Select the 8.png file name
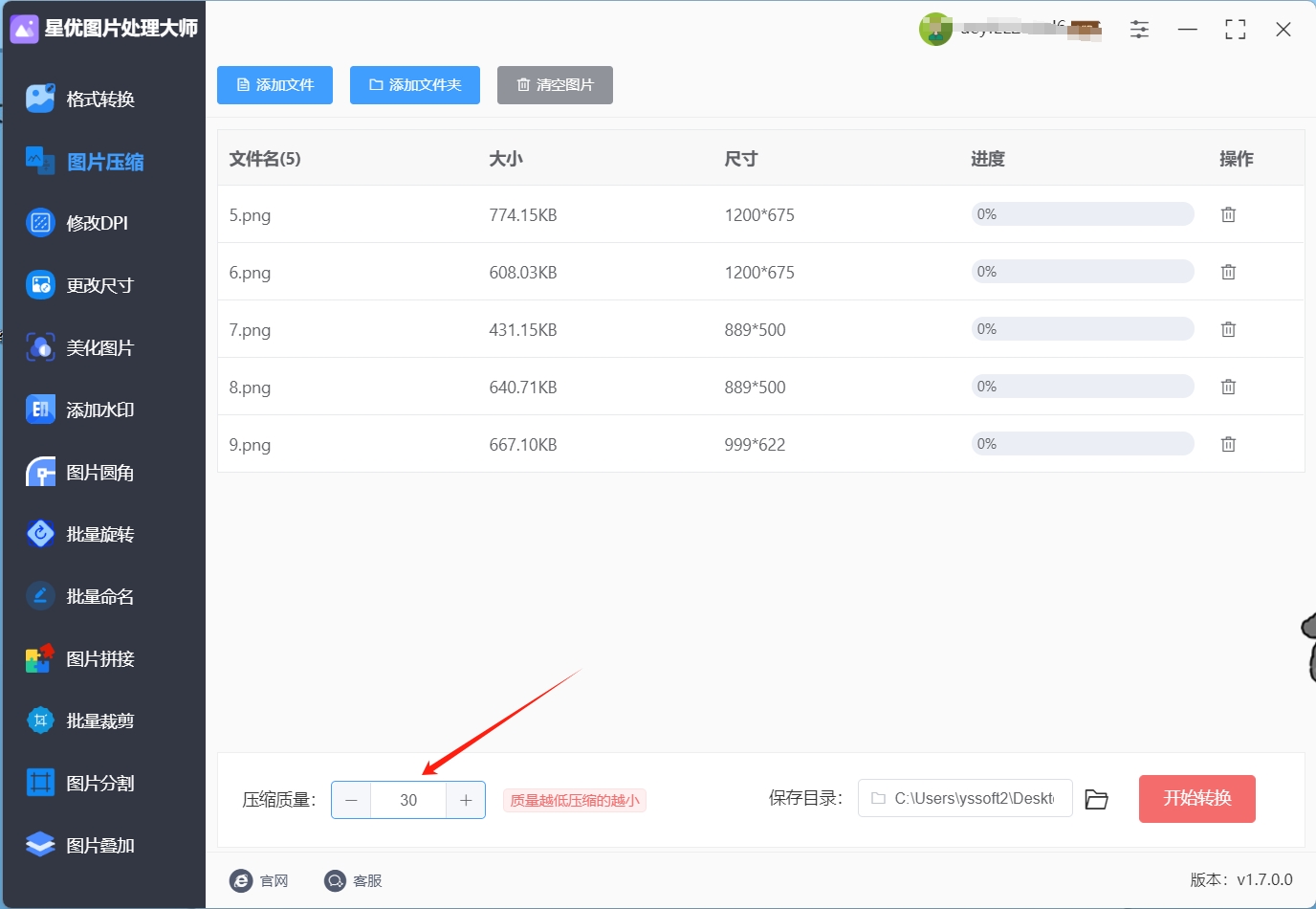 [250, 388]
